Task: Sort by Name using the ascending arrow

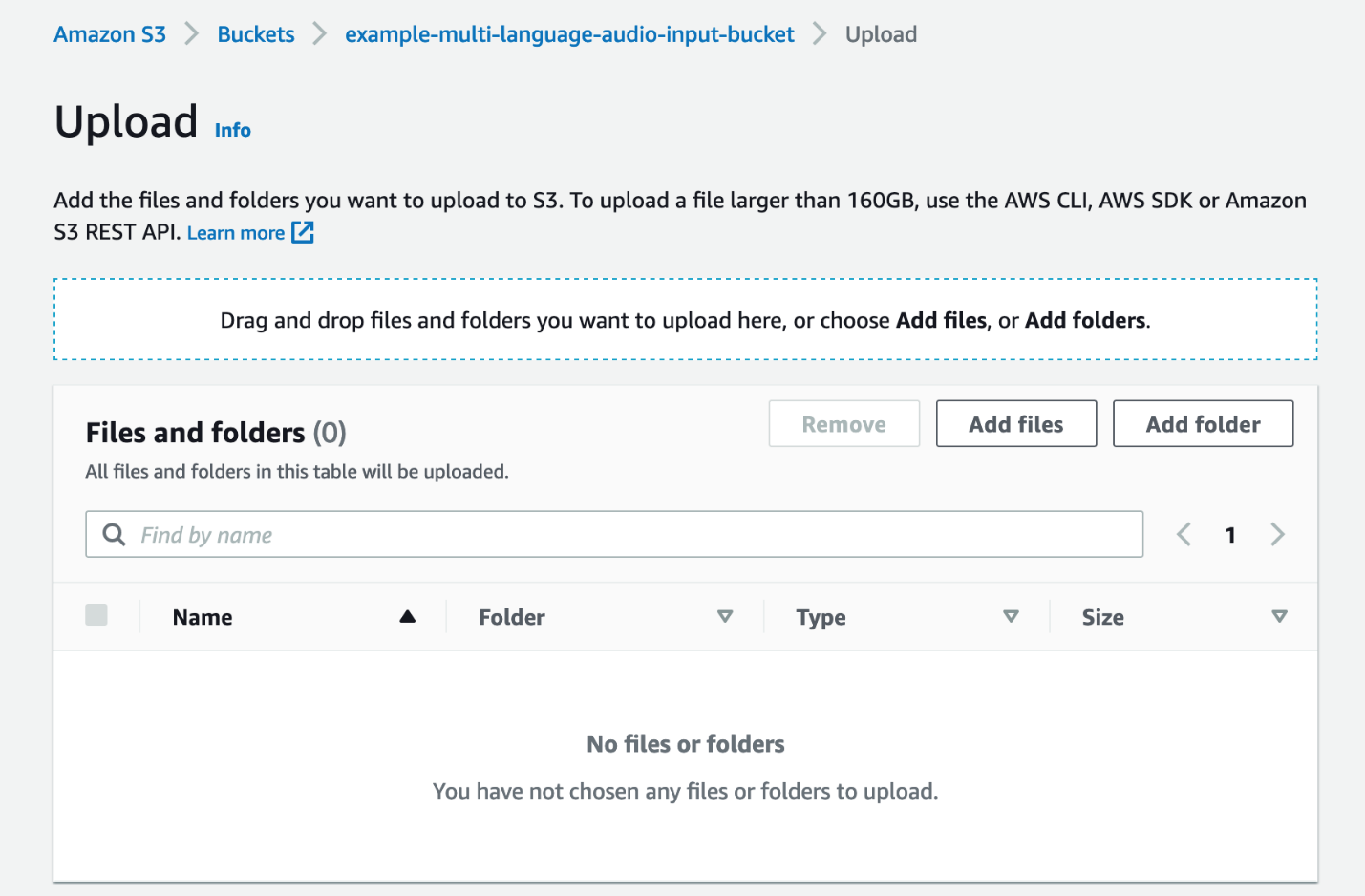Action: pos(408,617)
